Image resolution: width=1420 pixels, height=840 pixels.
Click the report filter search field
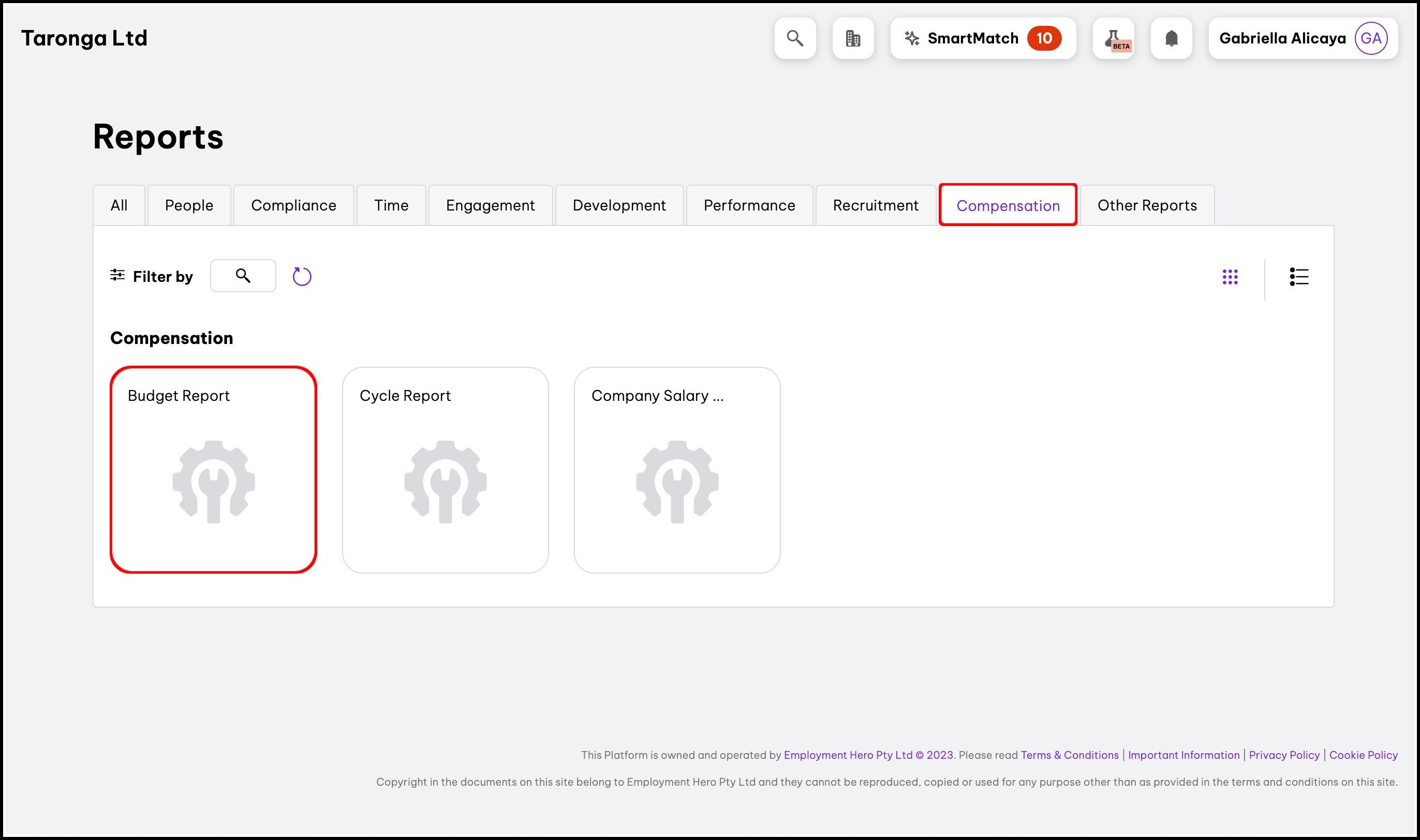coord(243,276)
